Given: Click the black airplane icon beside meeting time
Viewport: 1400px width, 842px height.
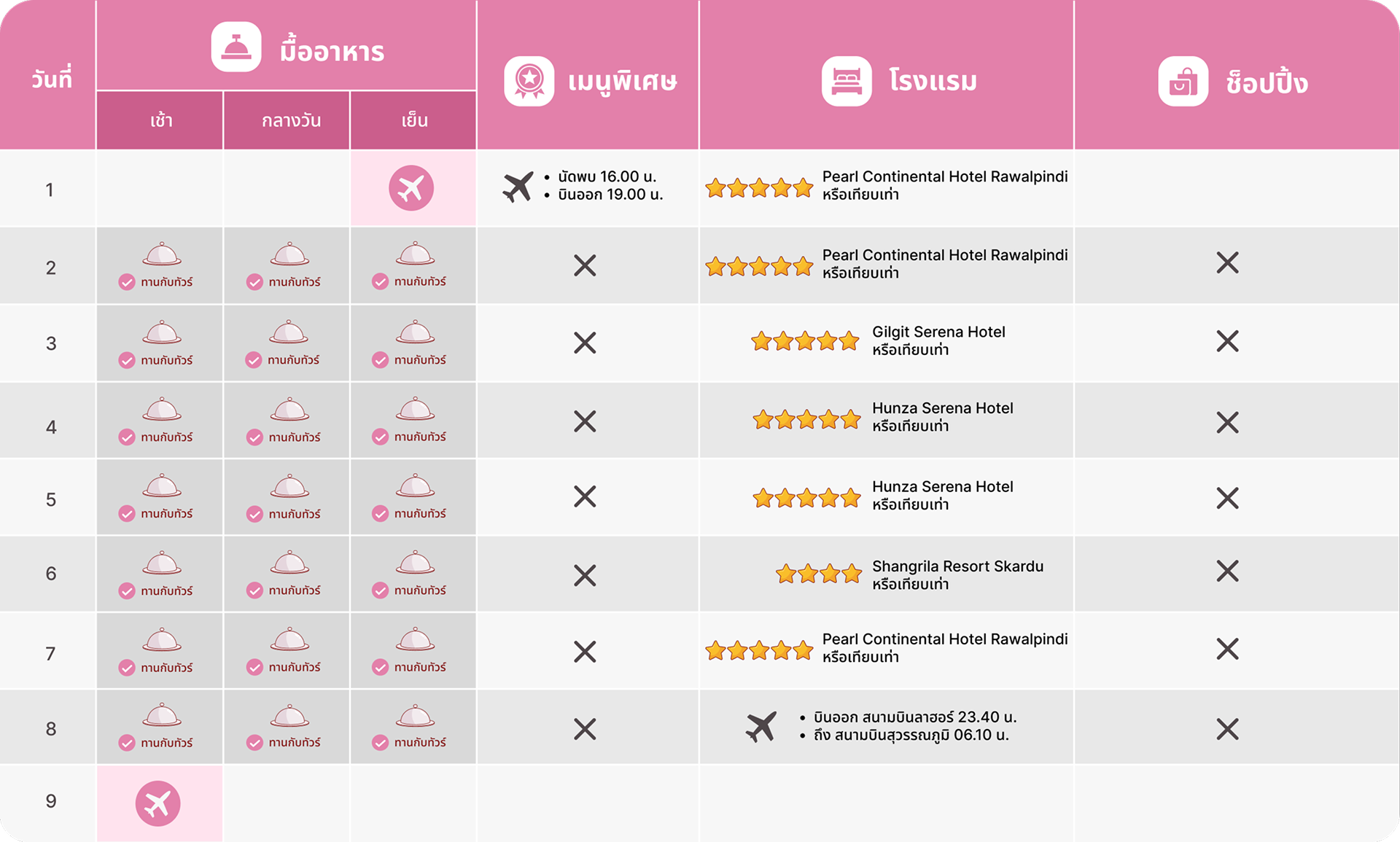Looking at the screenshot, I should click(x=518, y=187).
